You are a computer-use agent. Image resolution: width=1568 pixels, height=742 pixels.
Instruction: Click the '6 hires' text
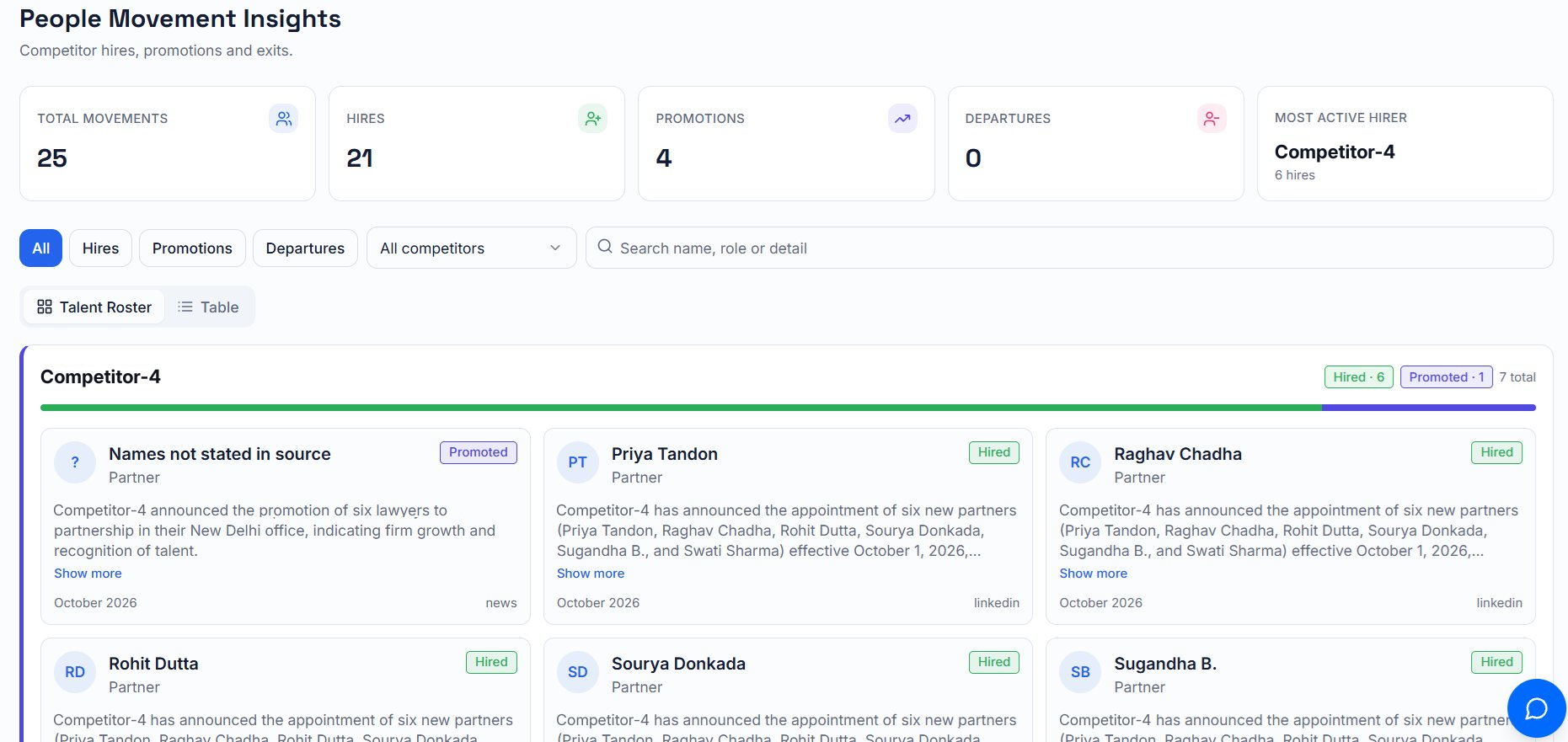(x=1295, y=175)
